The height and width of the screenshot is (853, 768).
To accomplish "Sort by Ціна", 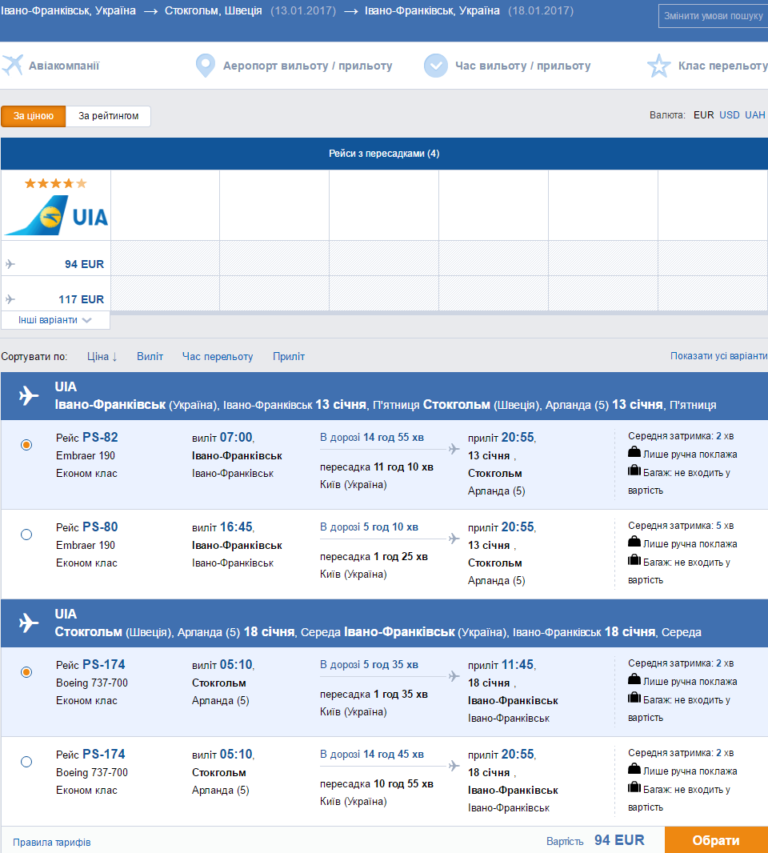I will tap(102, 356).
